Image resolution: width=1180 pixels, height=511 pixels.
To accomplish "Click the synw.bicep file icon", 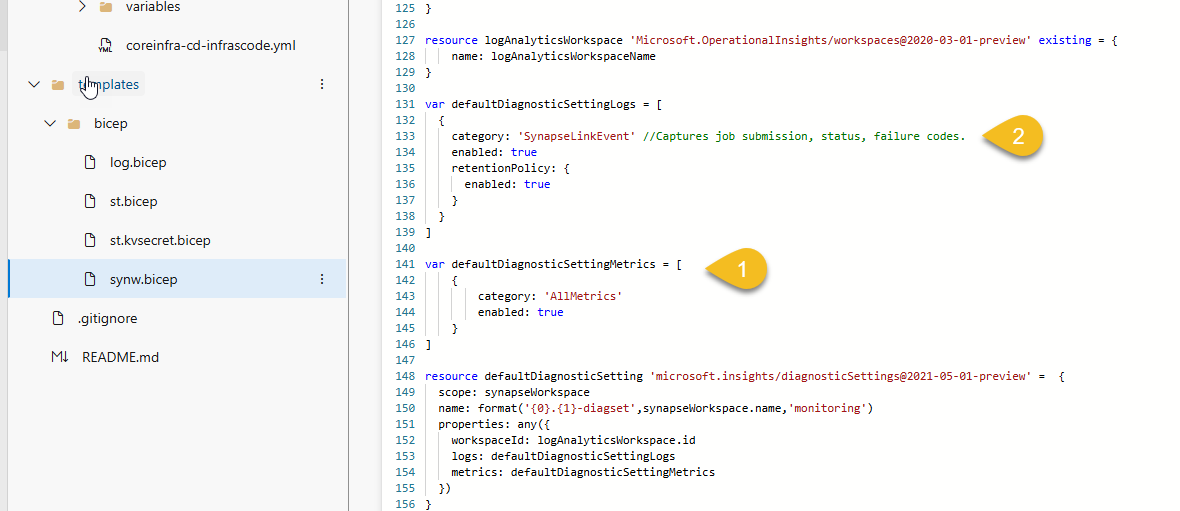I will (90, 279).
